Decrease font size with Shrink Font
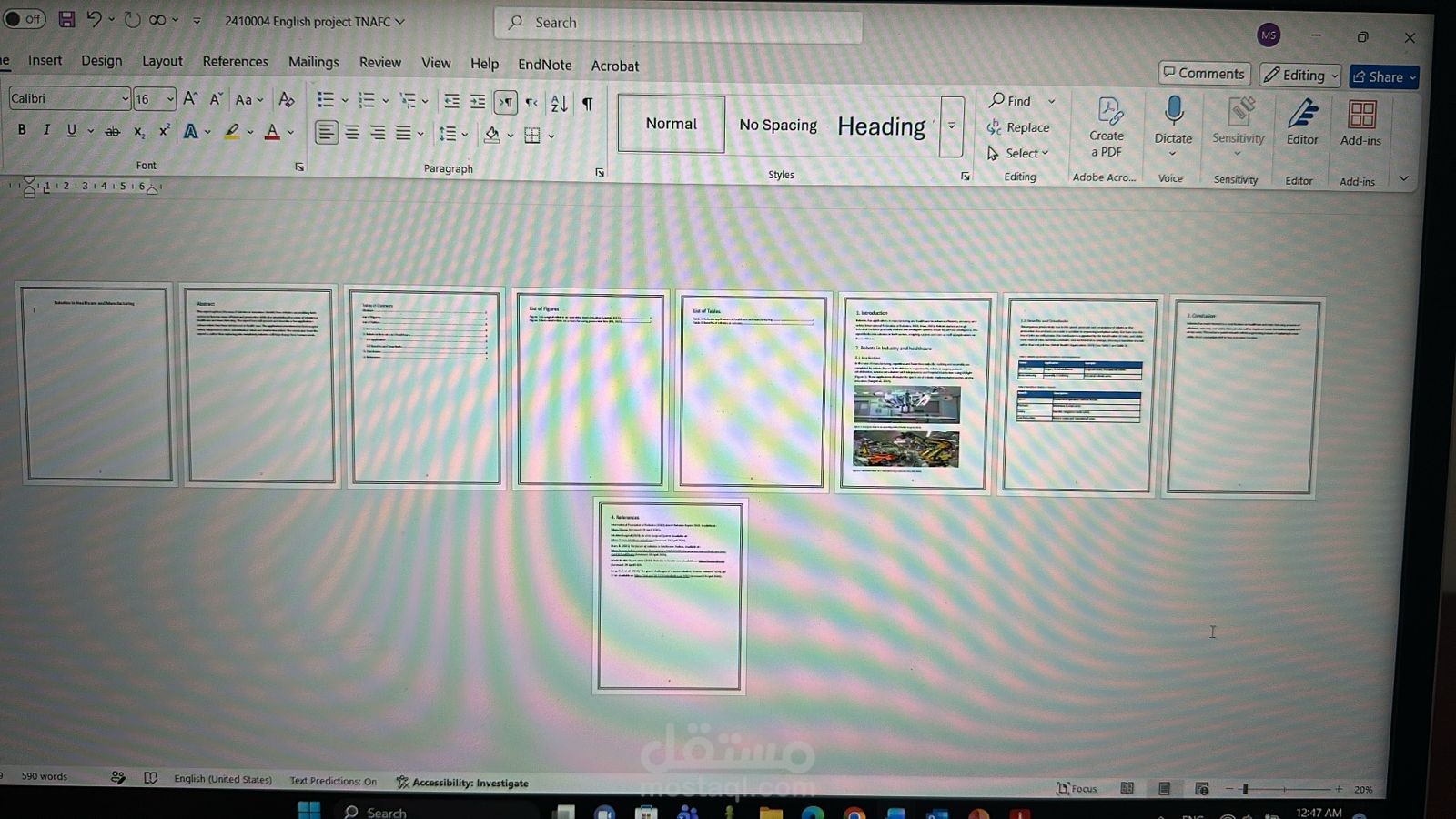Screen dimensions: 1456x819 [x=216, y=99]
